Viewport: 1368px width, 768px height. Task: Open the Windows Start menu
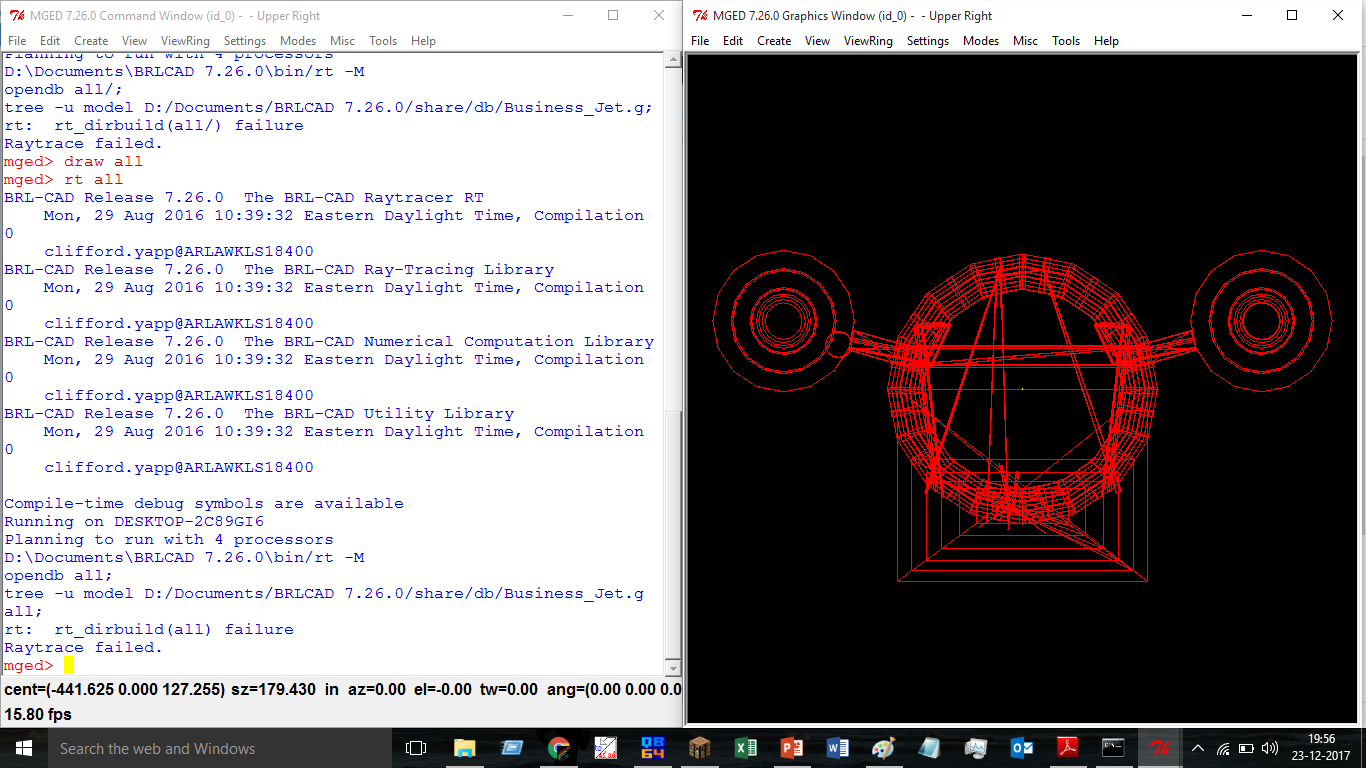[24, 748]
